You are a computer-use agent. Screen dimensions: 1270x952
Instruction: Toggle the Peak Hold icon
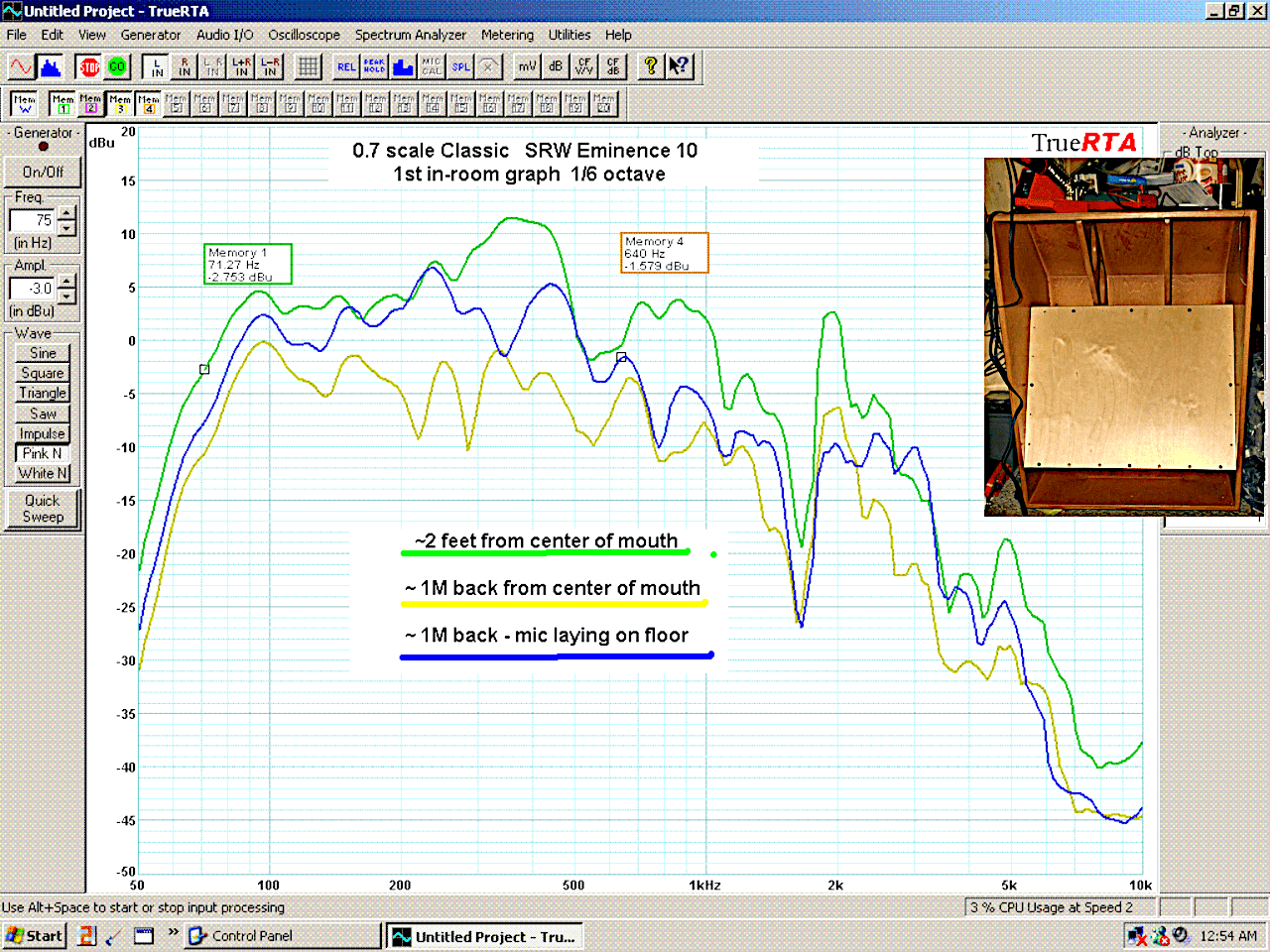click(x=374, y=66)
